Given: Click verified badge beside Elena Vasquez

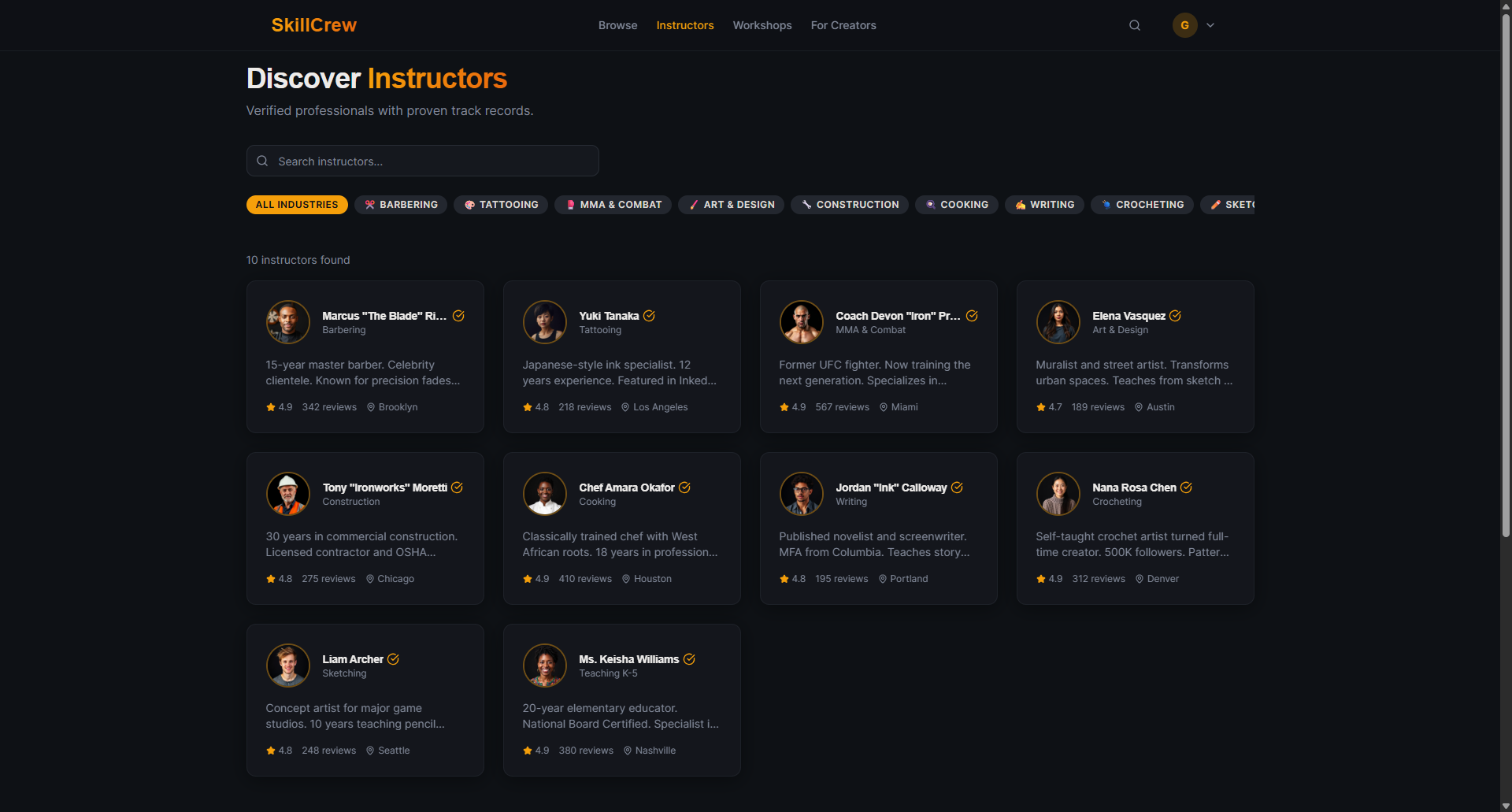Looking at the screenshot, I should pos(1175,316).
